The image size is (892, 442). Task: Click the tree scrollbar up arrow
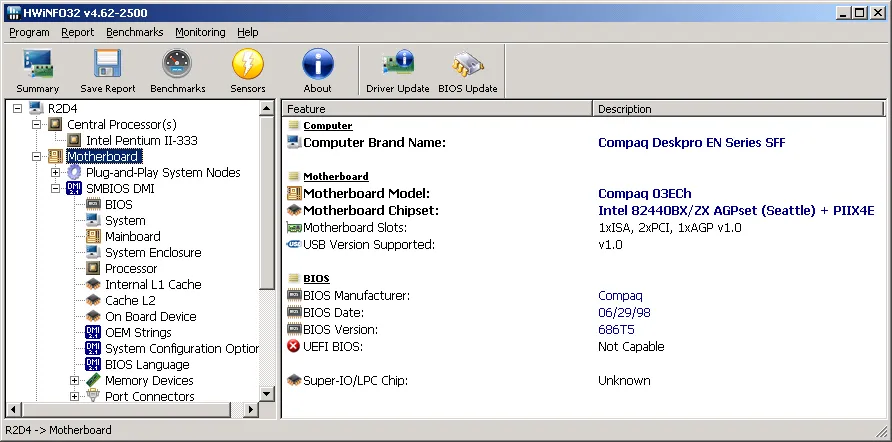pyautogui.click(x=267, y=108)
